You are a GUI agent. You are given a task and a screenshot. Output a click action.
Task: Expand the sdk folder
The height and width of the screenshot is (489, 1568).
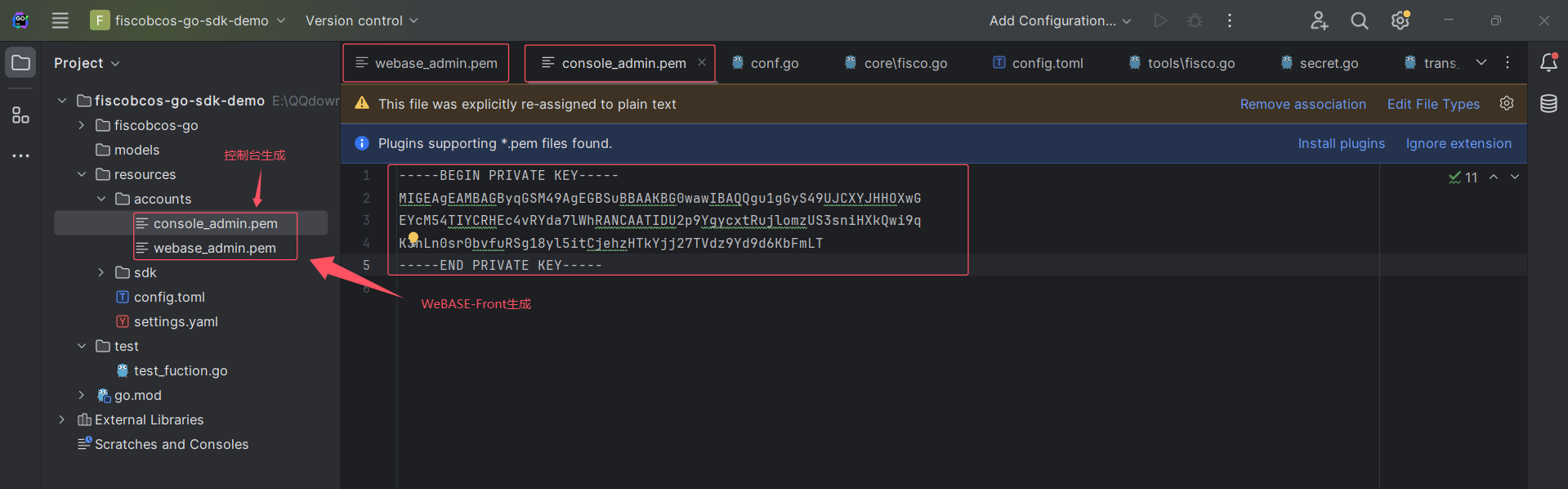[101, 272]
